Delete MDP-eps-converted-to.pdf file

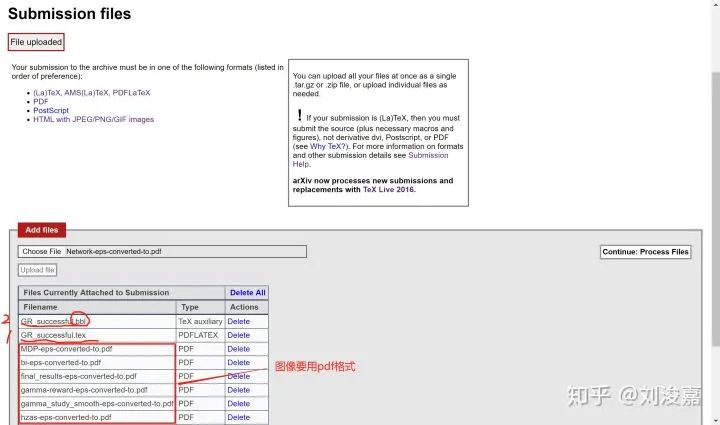[238, 349]
